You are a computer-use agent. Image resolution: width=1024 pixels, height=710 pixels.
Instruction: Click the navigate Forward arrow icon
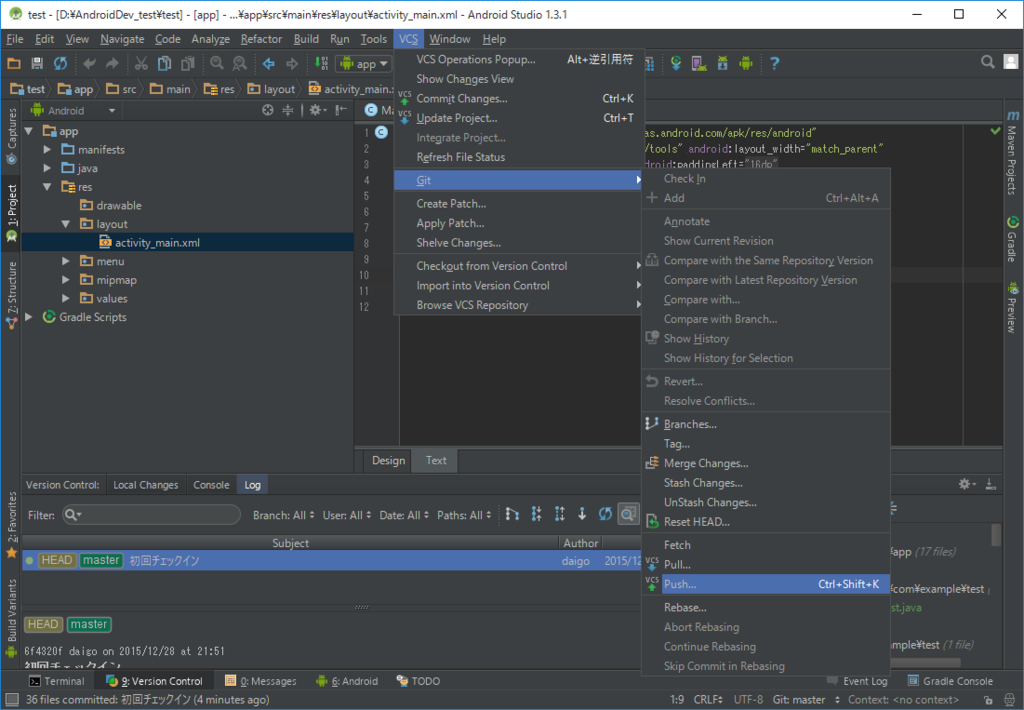(x=292, y=63)
